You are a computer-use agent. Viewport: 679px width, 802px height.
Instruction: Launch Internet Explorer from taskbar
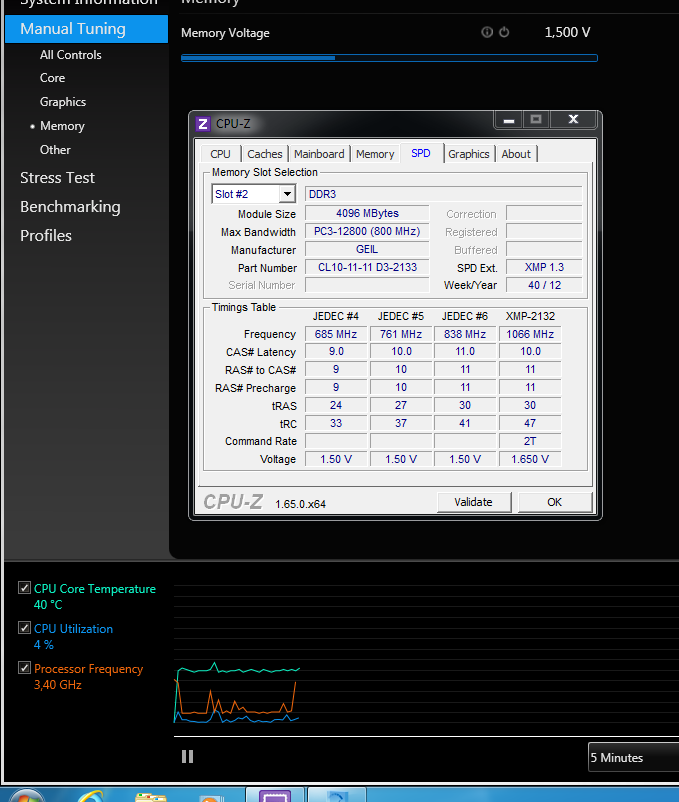click(x=90, y=796)
